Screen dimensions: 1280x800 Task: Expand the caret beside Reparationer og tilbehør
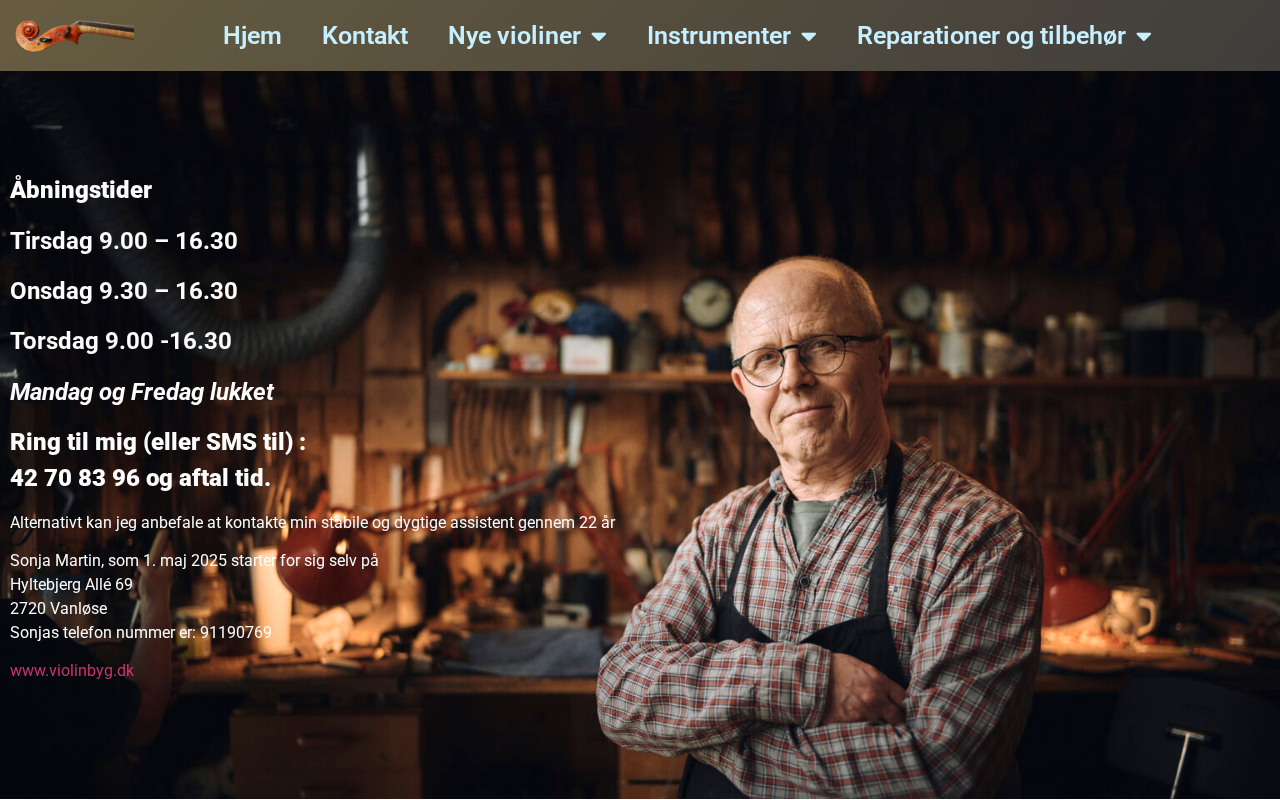pos(1144,36)
